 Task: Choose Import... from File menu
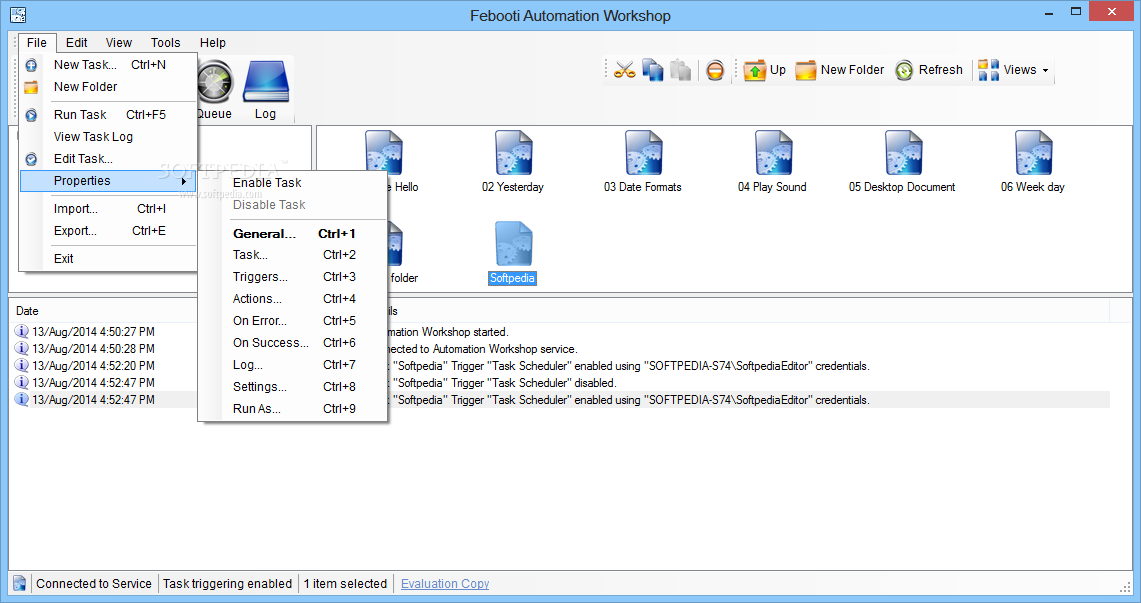pos(108,209)
